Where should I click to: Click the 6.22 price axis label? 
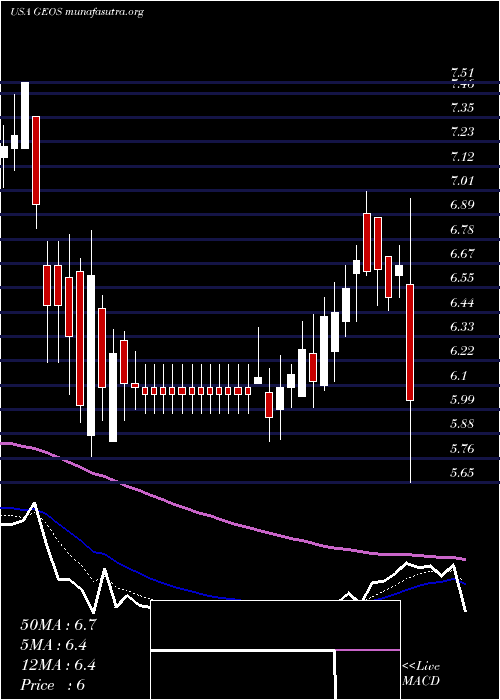[x=462, y=351]
